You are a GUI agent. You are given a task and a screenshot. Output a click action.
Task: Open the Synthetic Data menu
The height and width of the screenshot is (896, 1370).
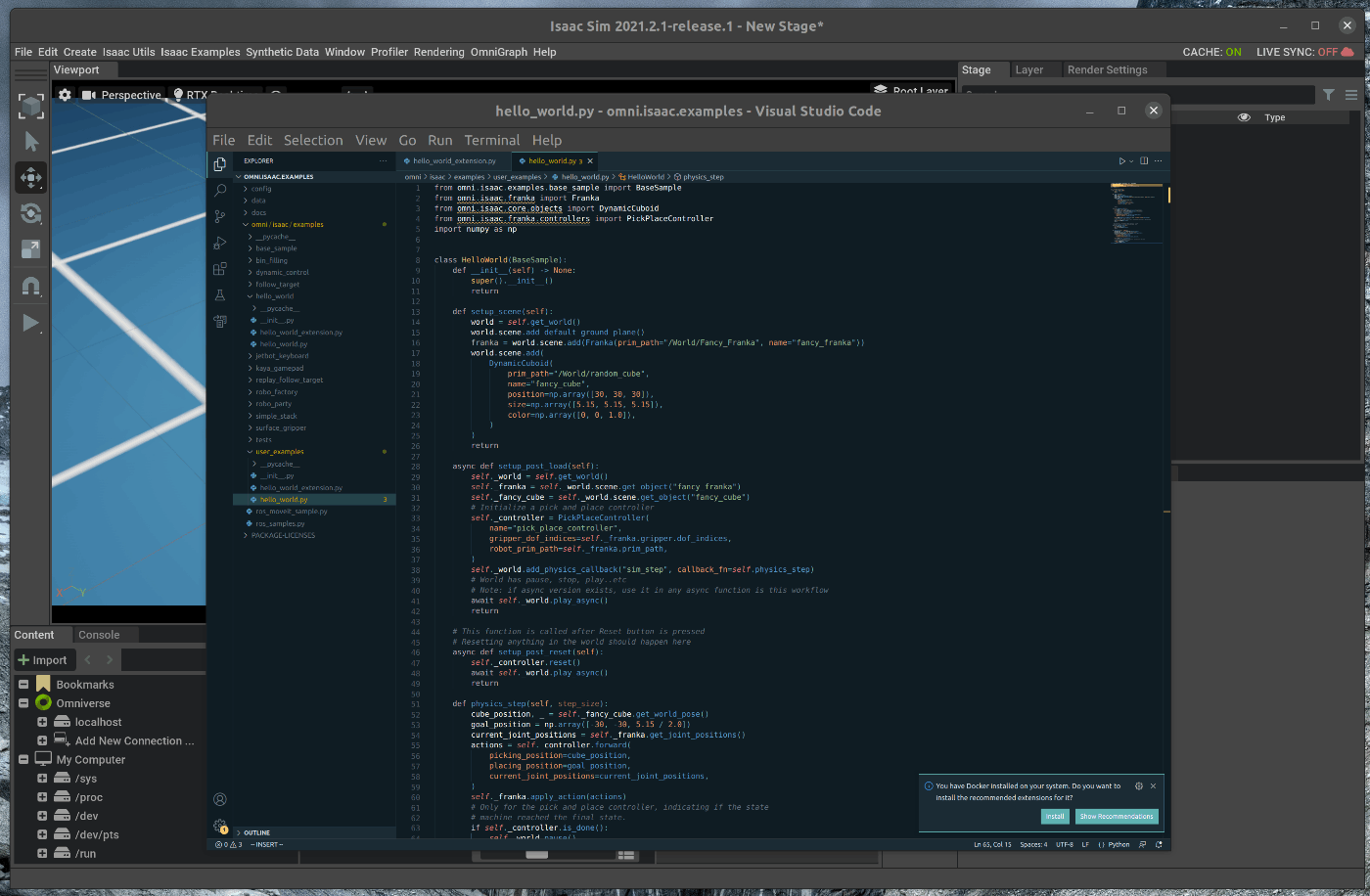tap(282, 52)
